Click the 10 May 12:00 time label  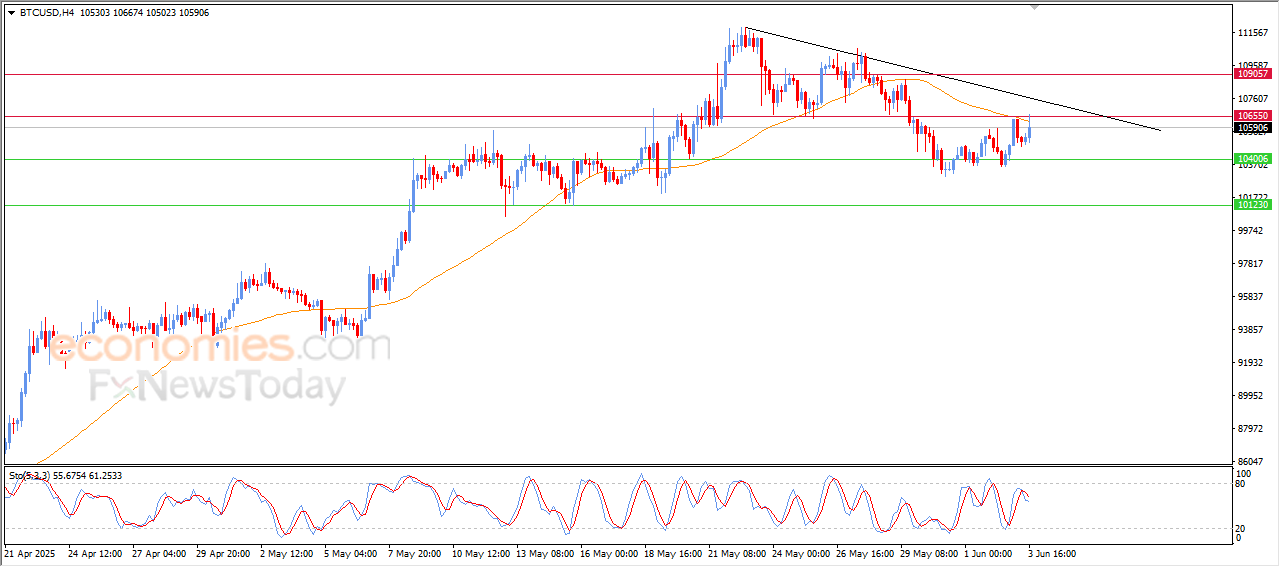[x=481, y=552]
